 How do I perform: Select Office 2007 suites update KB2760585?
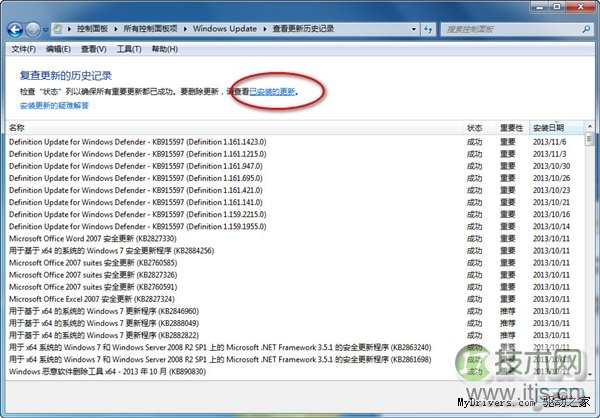click(93, 263)
